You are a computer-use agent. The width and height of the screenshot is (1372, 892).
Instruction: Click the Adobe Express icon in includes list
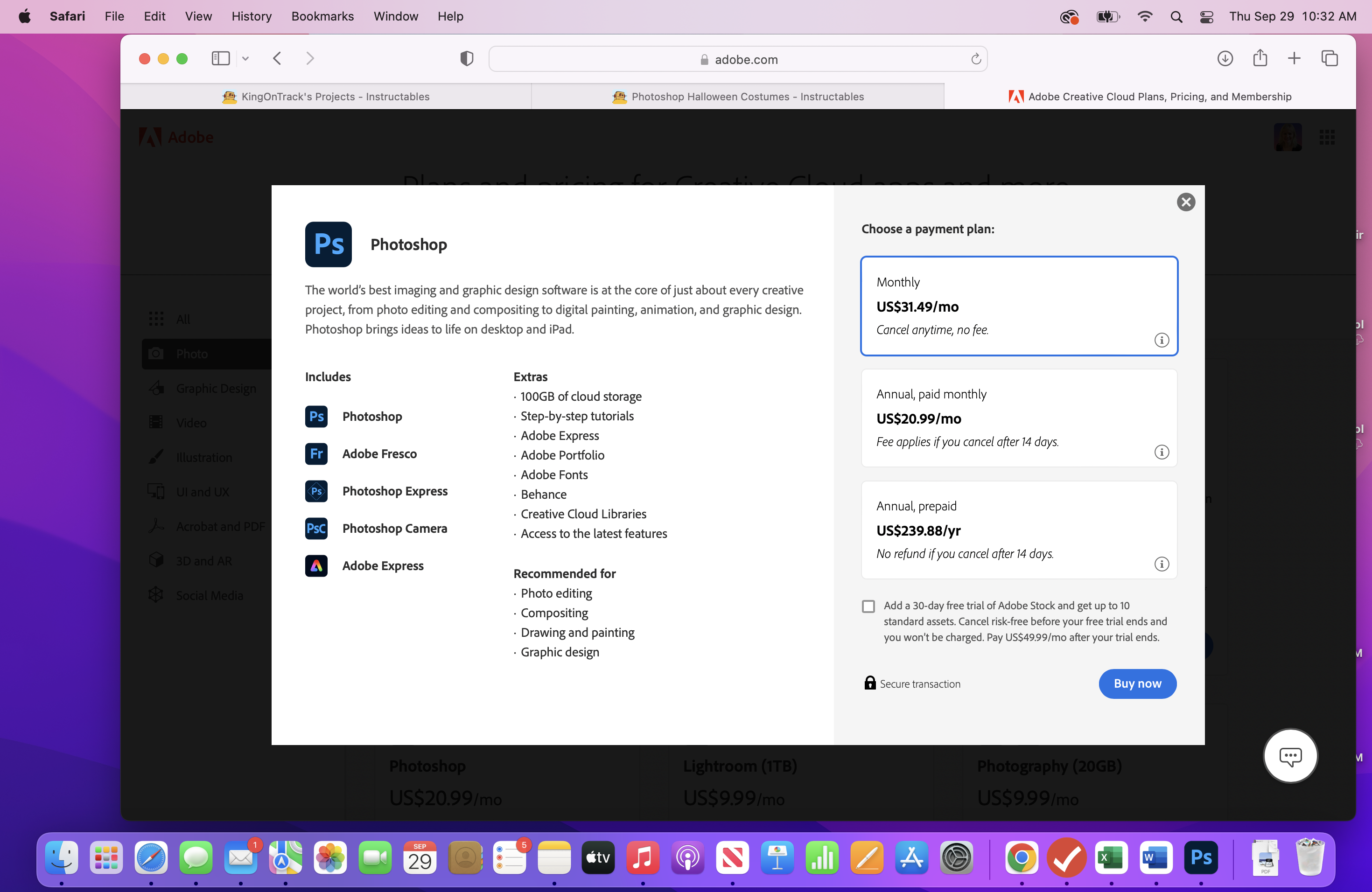coord(316,566)
